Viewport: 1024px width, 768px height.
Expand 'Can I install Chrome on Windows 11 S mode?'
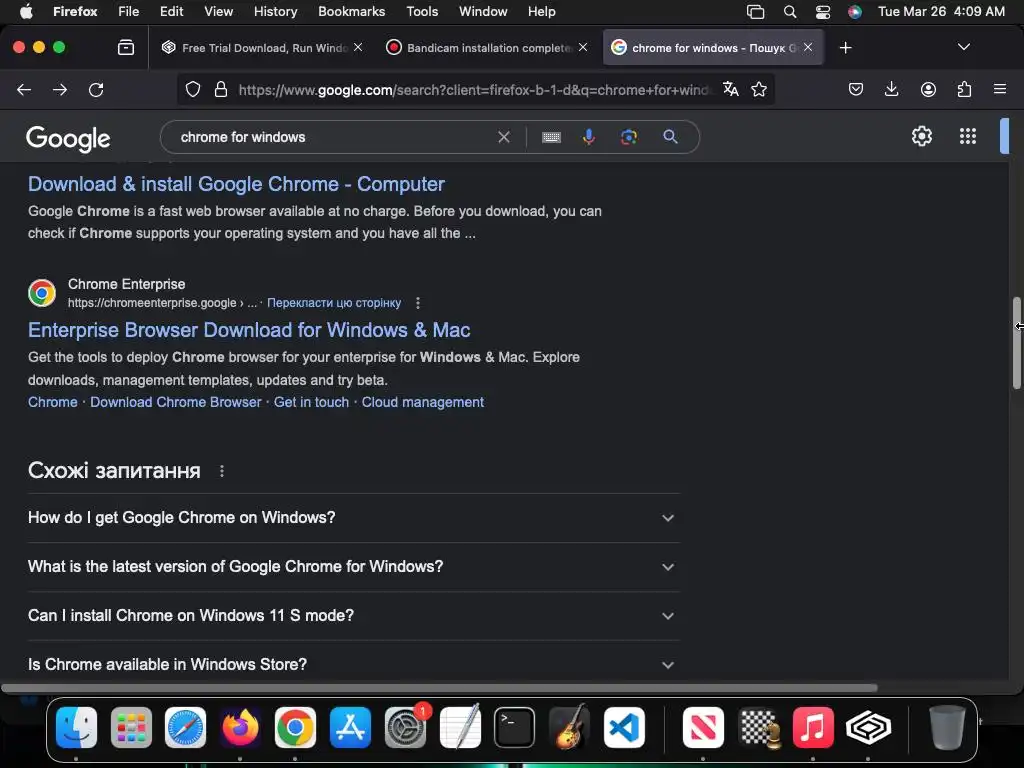354,616
